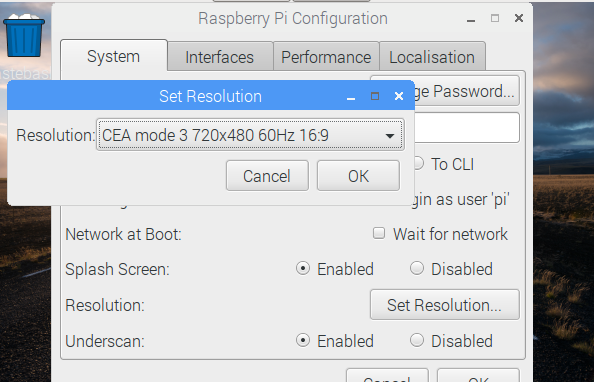Image resolution: width=594 pixels, height=382 pixels.
Task: Switch to the System tab
Action: (x=114, y=56)
